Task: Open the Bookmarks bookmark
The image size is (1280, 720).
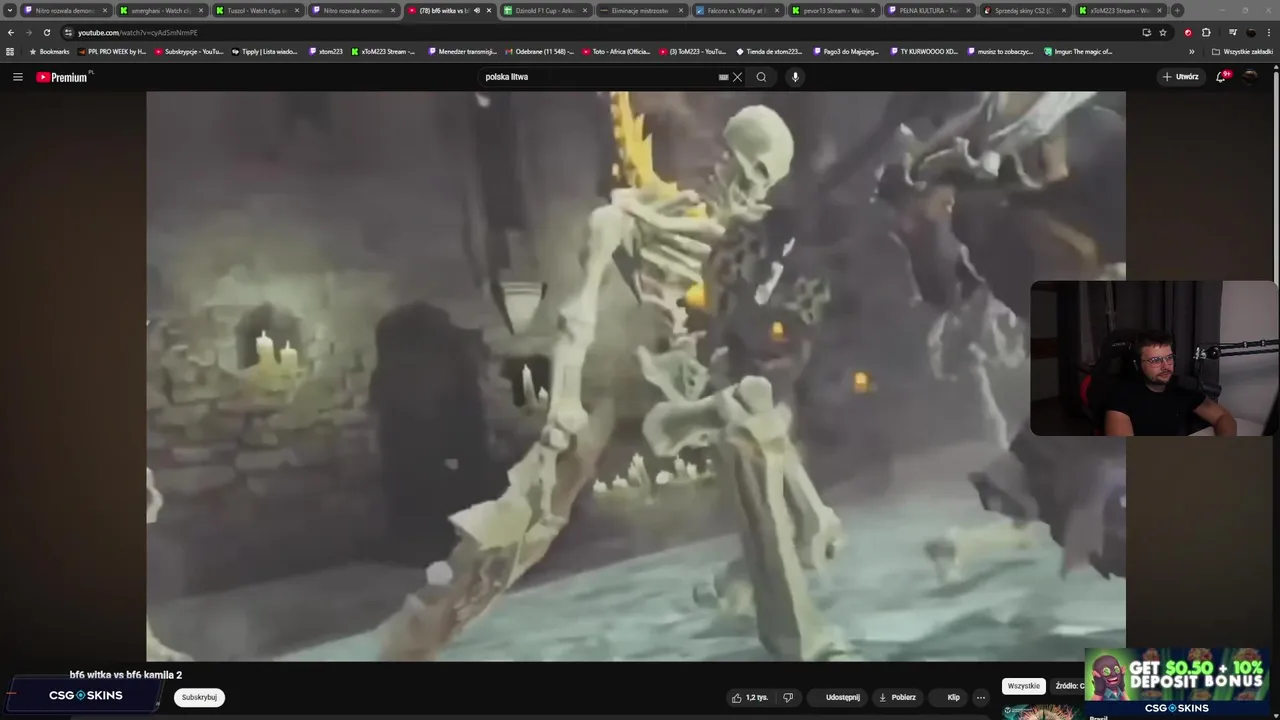Action: pos(49,51)
